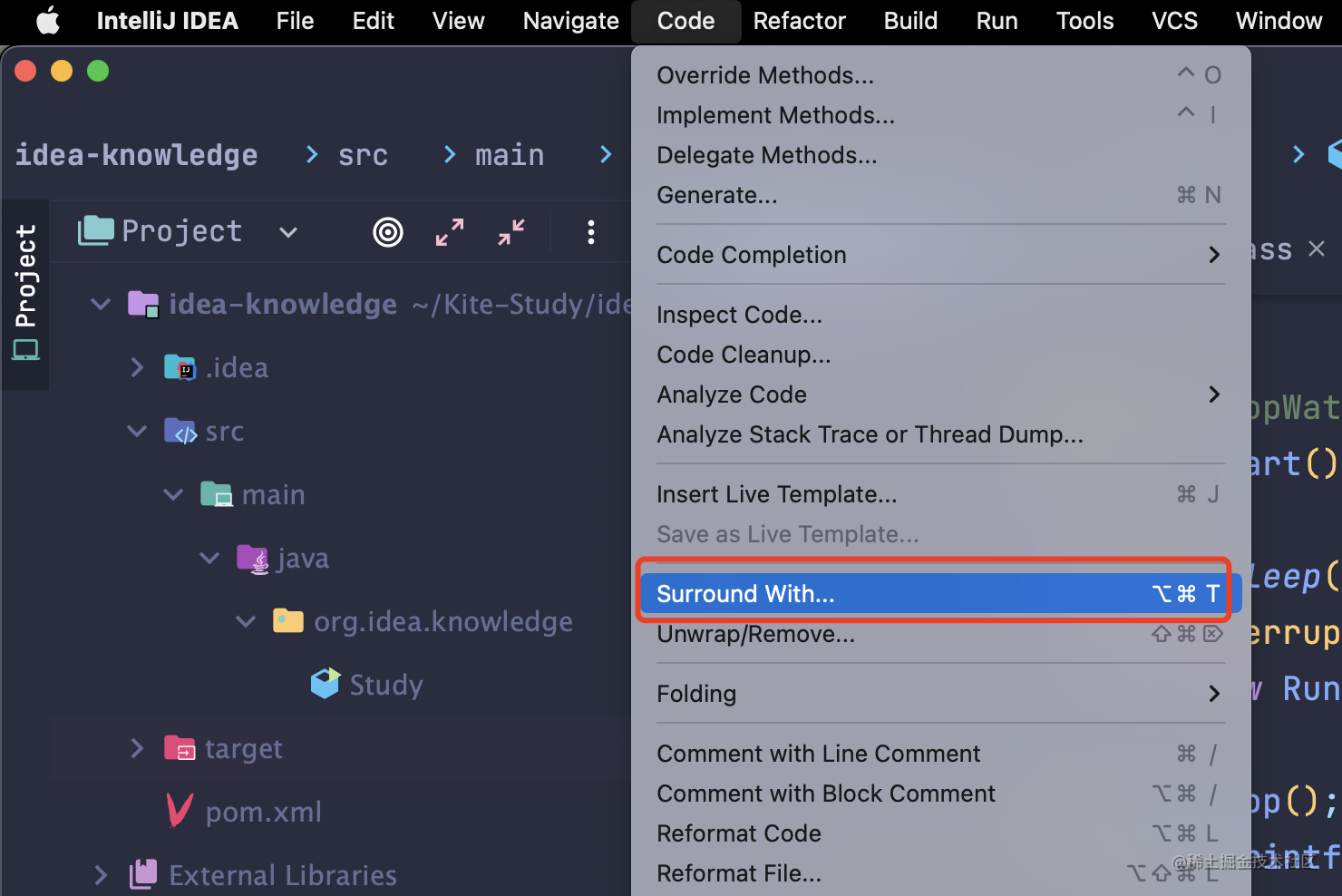Click the org.idea.knowledge package icon

[x=288, y=621]
